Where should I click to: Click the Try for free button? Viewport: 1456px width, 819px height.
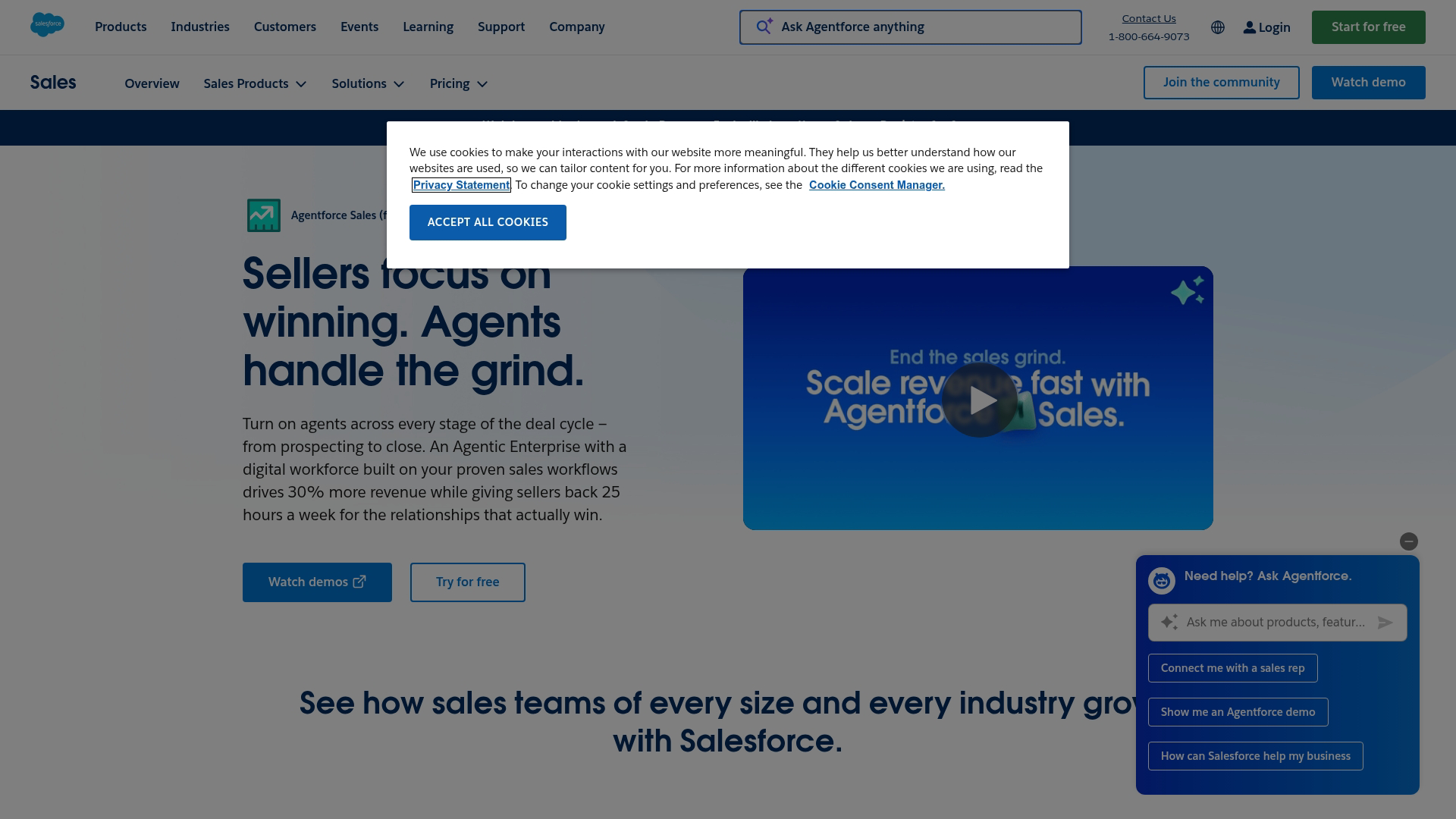[467, 582]
